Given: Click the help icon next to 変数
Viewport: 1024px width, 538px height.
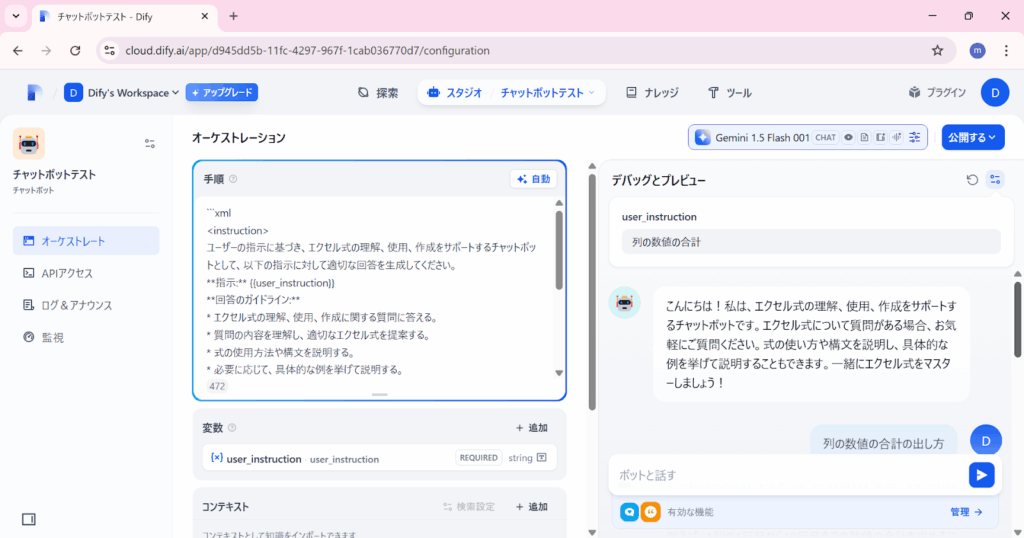Looking at the screenshot, I should click(232, 428).
